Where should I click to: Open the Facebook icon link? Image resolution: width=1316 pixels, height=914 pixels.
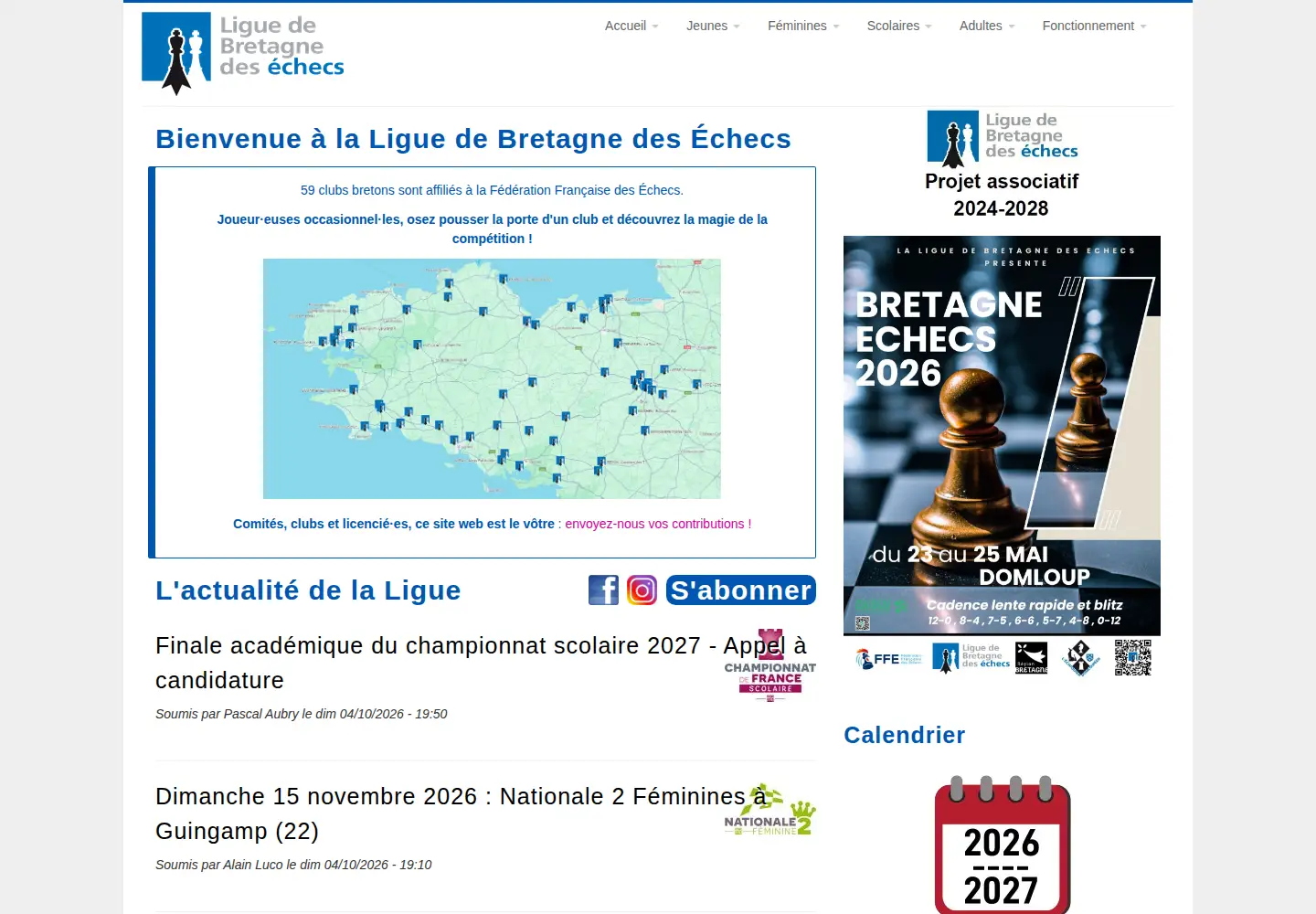pos(603,590)
